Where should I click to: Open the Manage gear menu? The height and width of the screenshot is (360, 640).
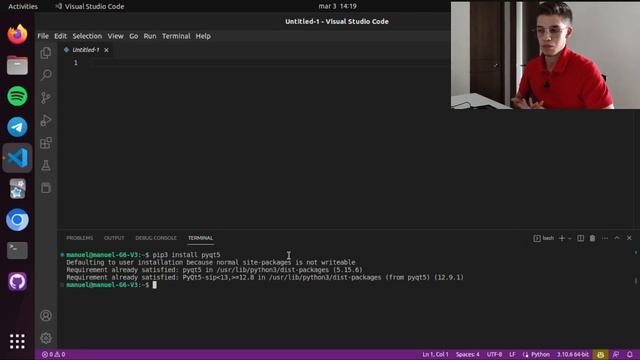pos(46,338)
